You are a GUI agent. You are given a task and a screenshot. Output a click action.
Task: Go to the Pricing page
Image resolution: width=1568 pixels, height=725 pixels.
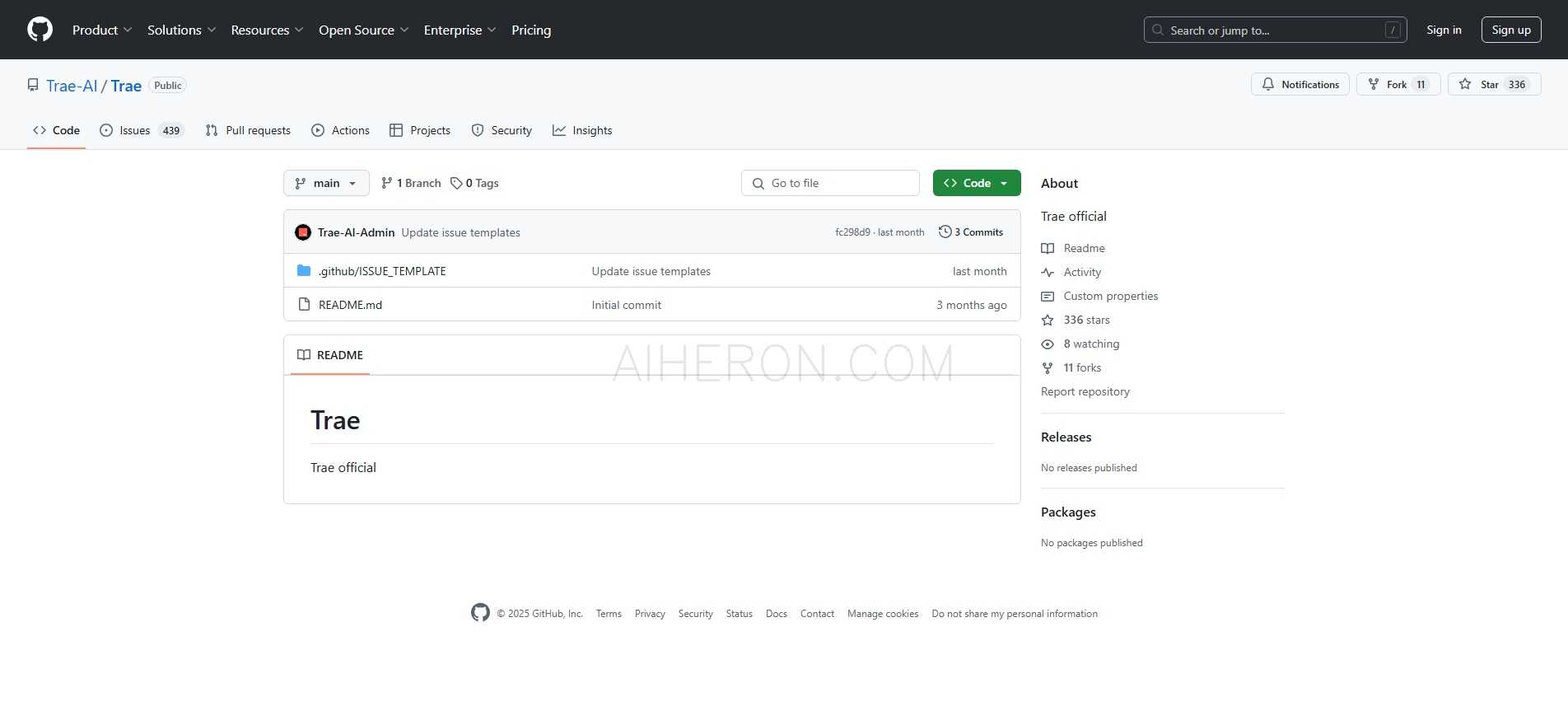[531, 30]
